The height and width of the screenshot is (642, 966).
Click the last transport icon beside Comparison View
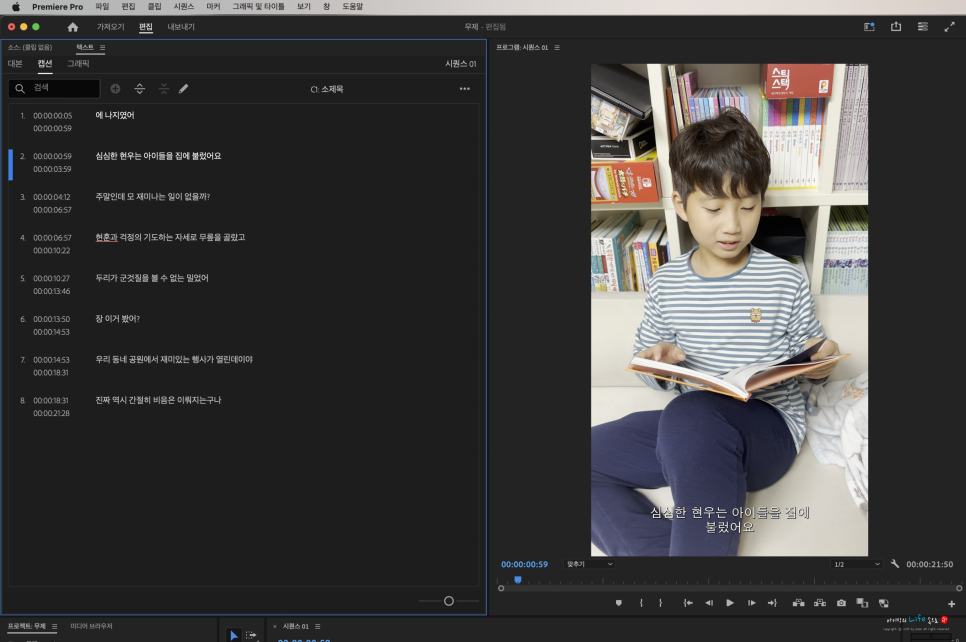pos(884,603)
